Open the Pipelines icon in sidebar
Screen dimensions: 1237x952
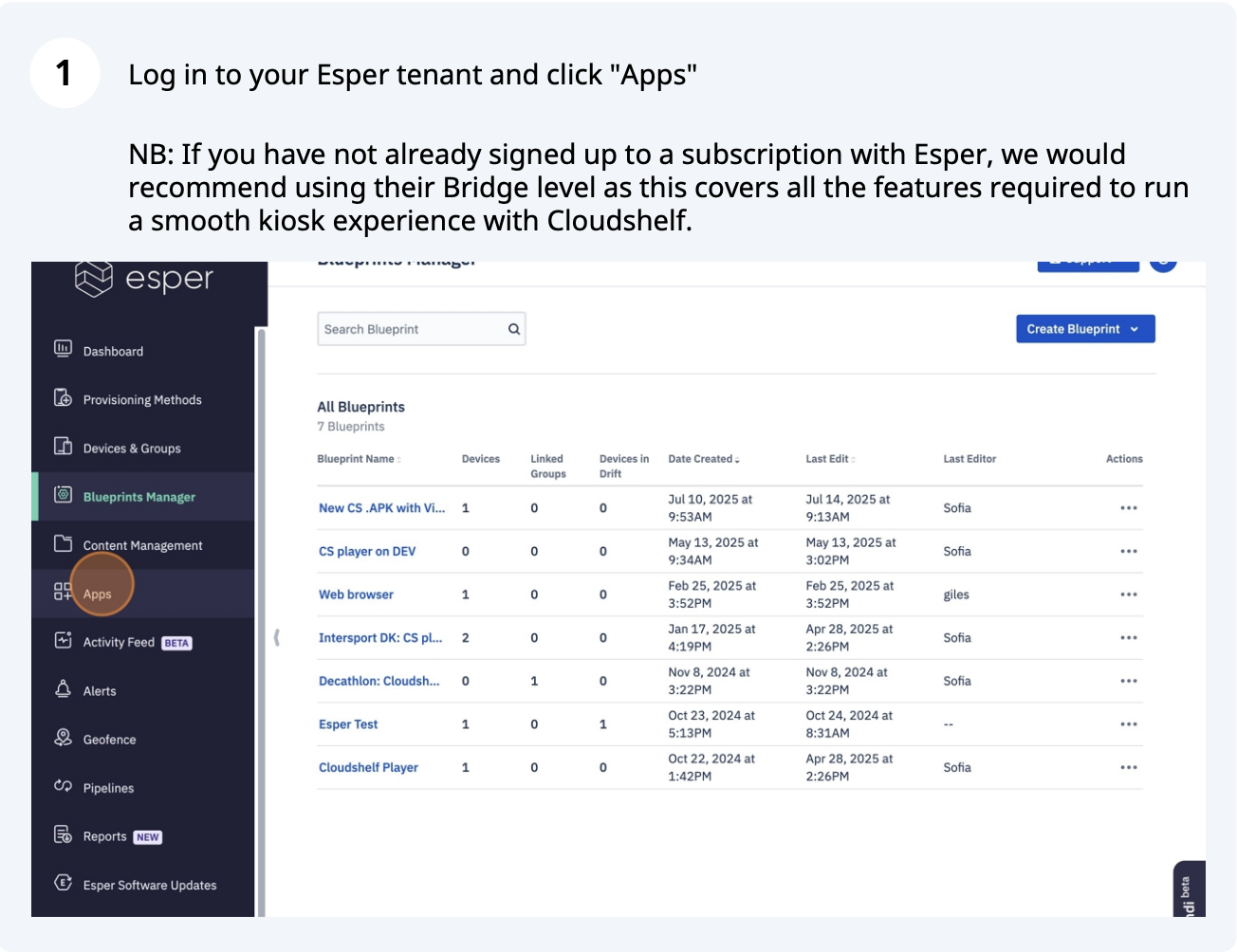pos(63,786)
